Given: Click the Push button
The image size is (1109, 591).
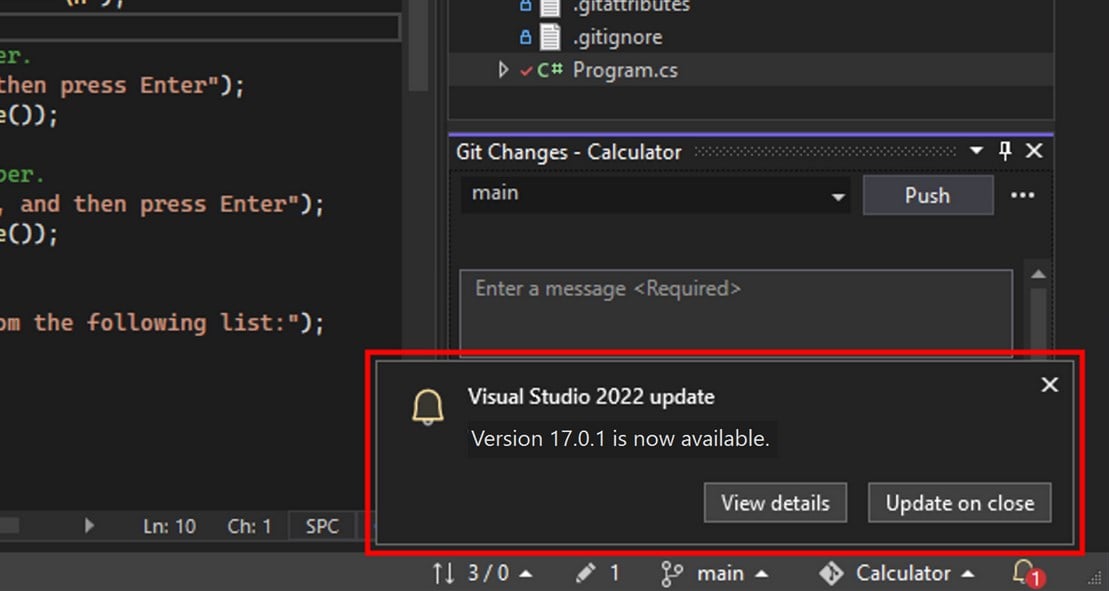Looking at the screenshot, I should (926, 195).
